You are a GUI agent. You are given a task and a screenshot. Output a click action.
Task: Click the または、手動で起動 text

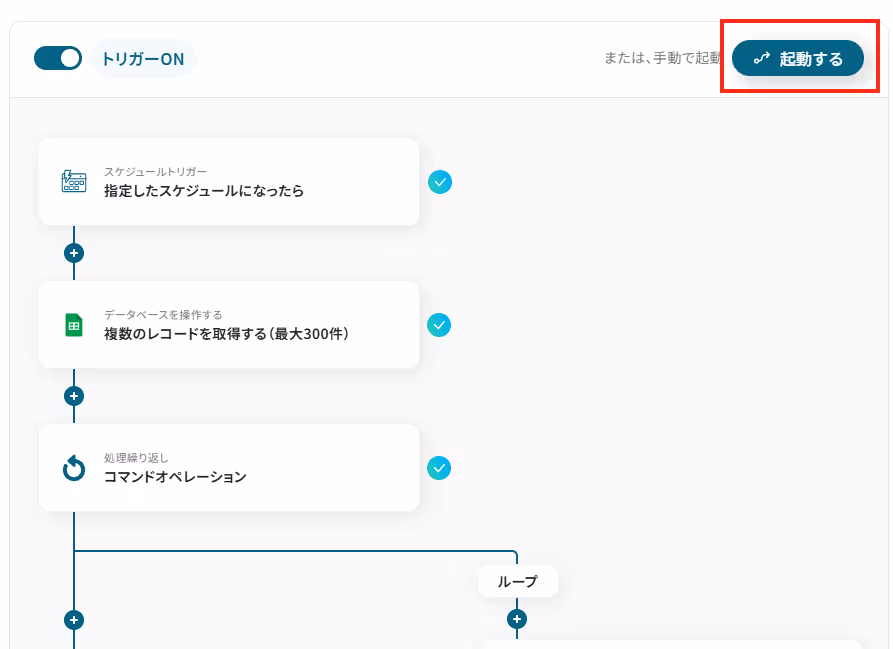[663, 58]
